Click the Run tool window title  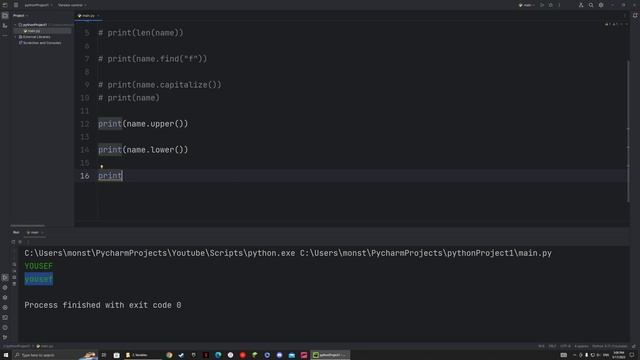[16, 232]
